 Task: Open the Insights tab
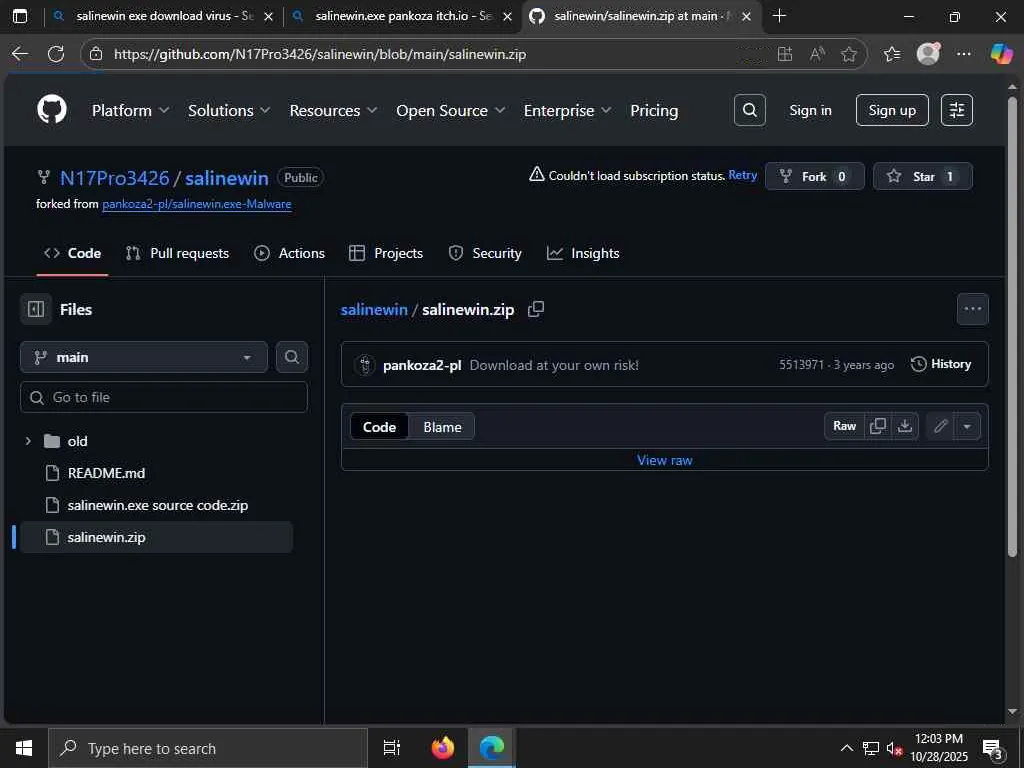(583, 253)
